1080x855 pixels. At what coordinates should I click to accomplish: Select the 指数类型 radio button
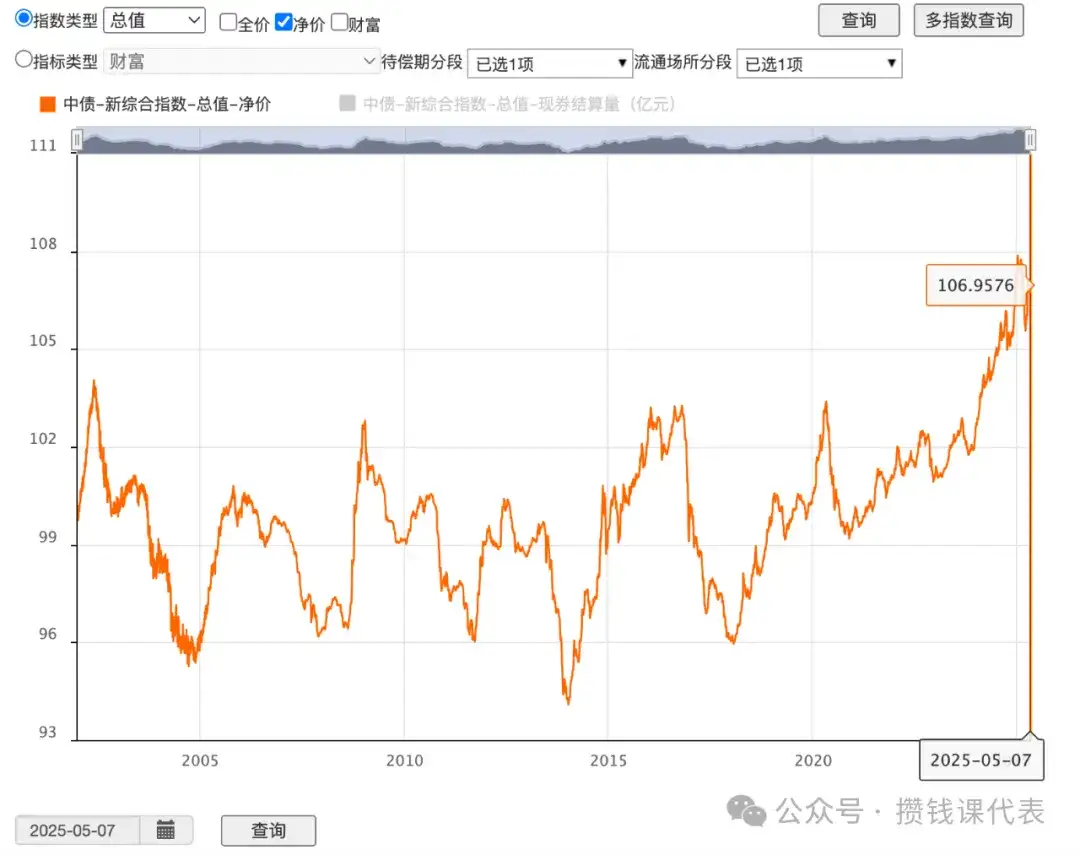tap(23, 19)
